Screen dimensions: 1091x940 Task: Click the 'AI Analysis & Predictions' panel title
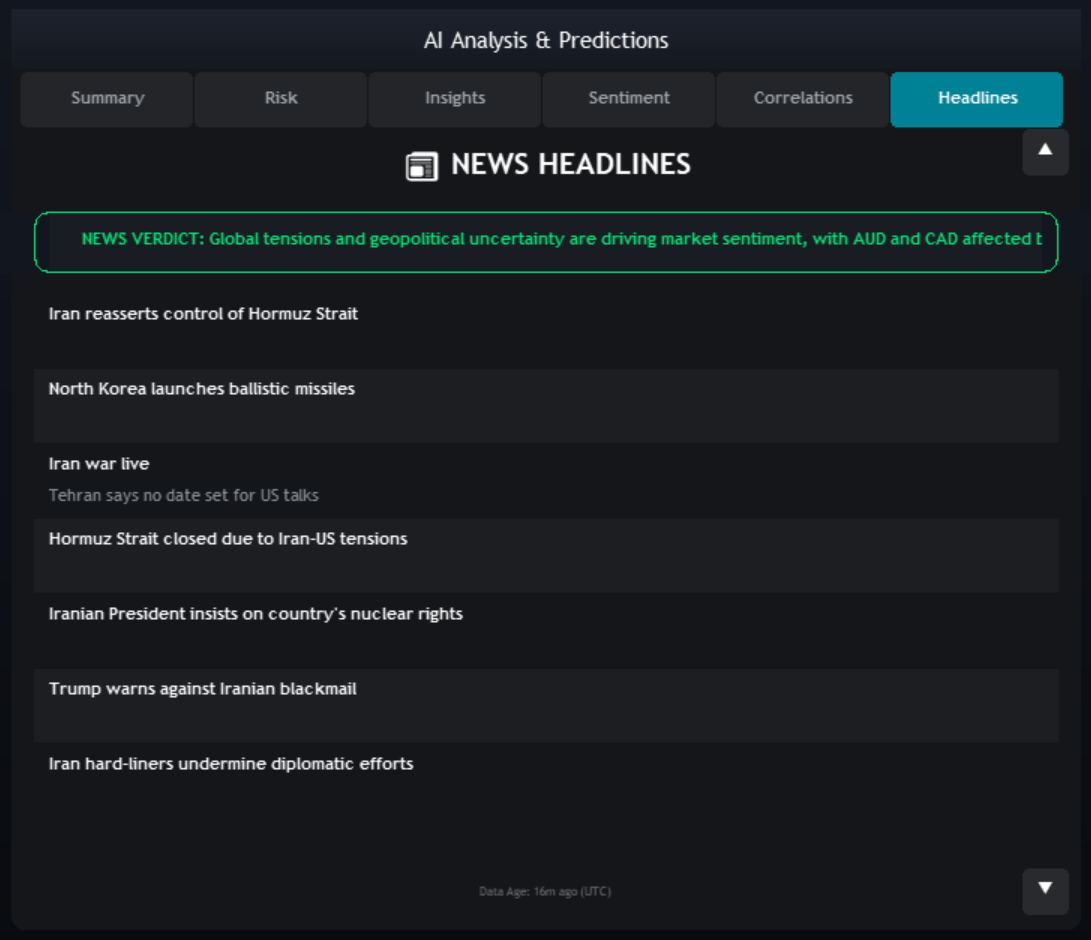point(546,40)
